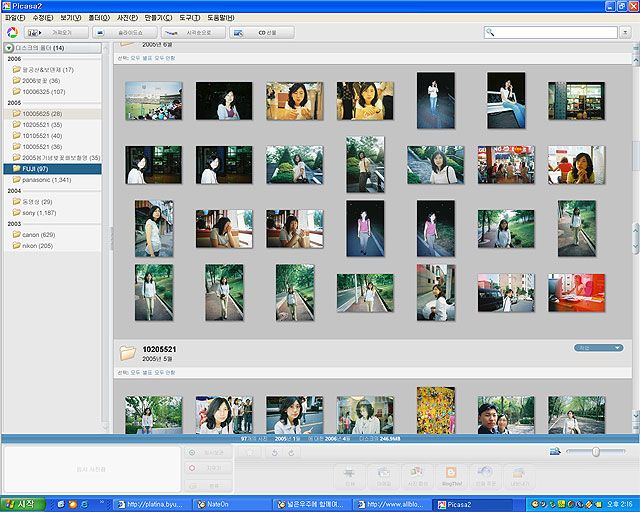640x512 pixels.
Task: Click the Picasa2 taskbar button
Action: pyautogui.click(x=472, y=505)
